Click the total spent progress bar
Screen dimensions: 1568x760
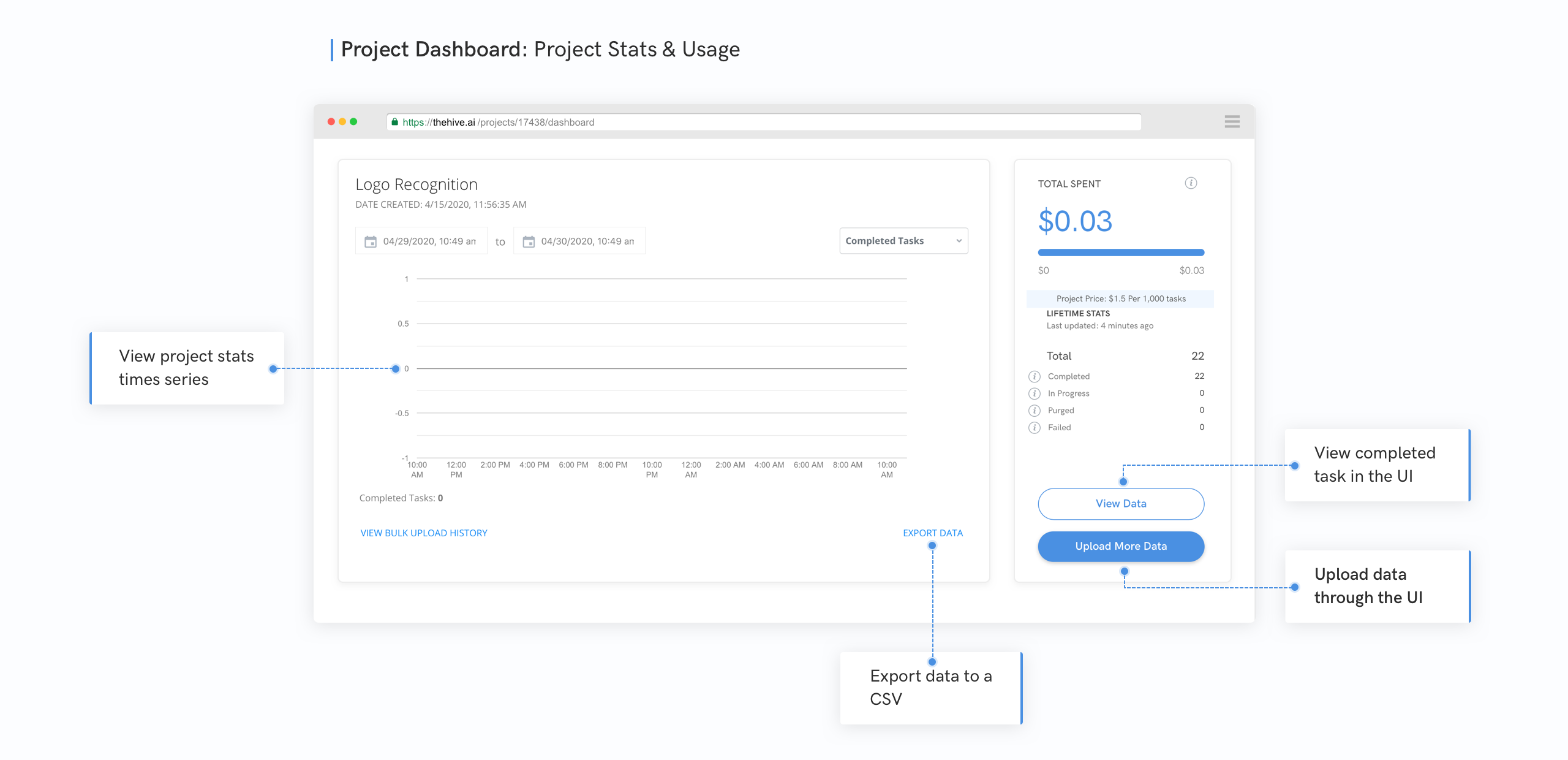pos(1121,253)
